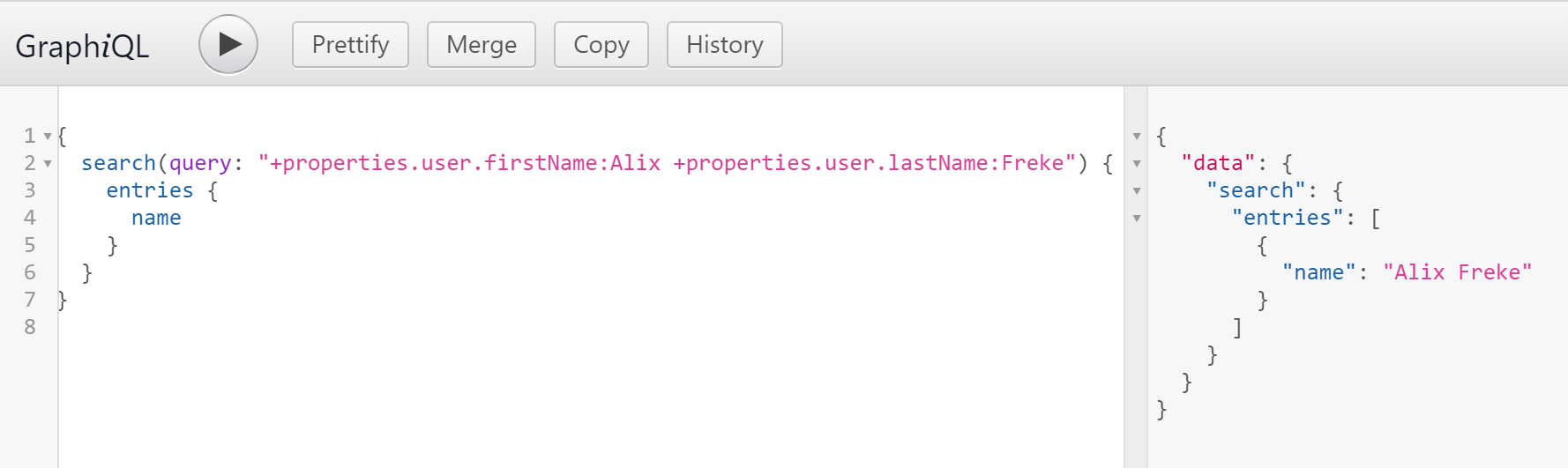Viewport: 1568px width, 468px height.
Task: Collapse the "search" object in results
Action: pyautogui.click(x=1137, y=191)
